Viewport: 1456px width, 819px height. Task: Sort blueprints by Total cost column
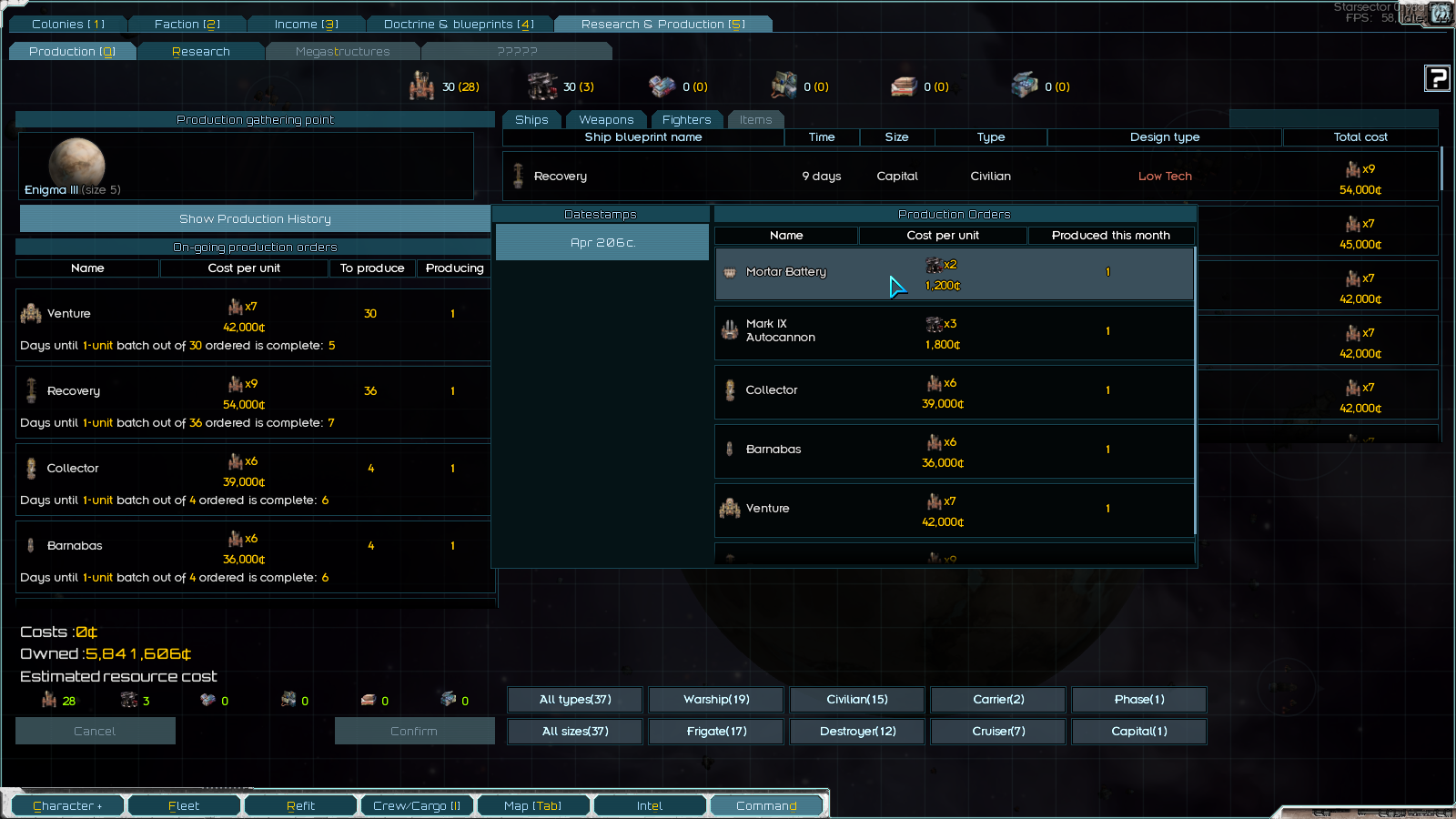pos(1360,137)
